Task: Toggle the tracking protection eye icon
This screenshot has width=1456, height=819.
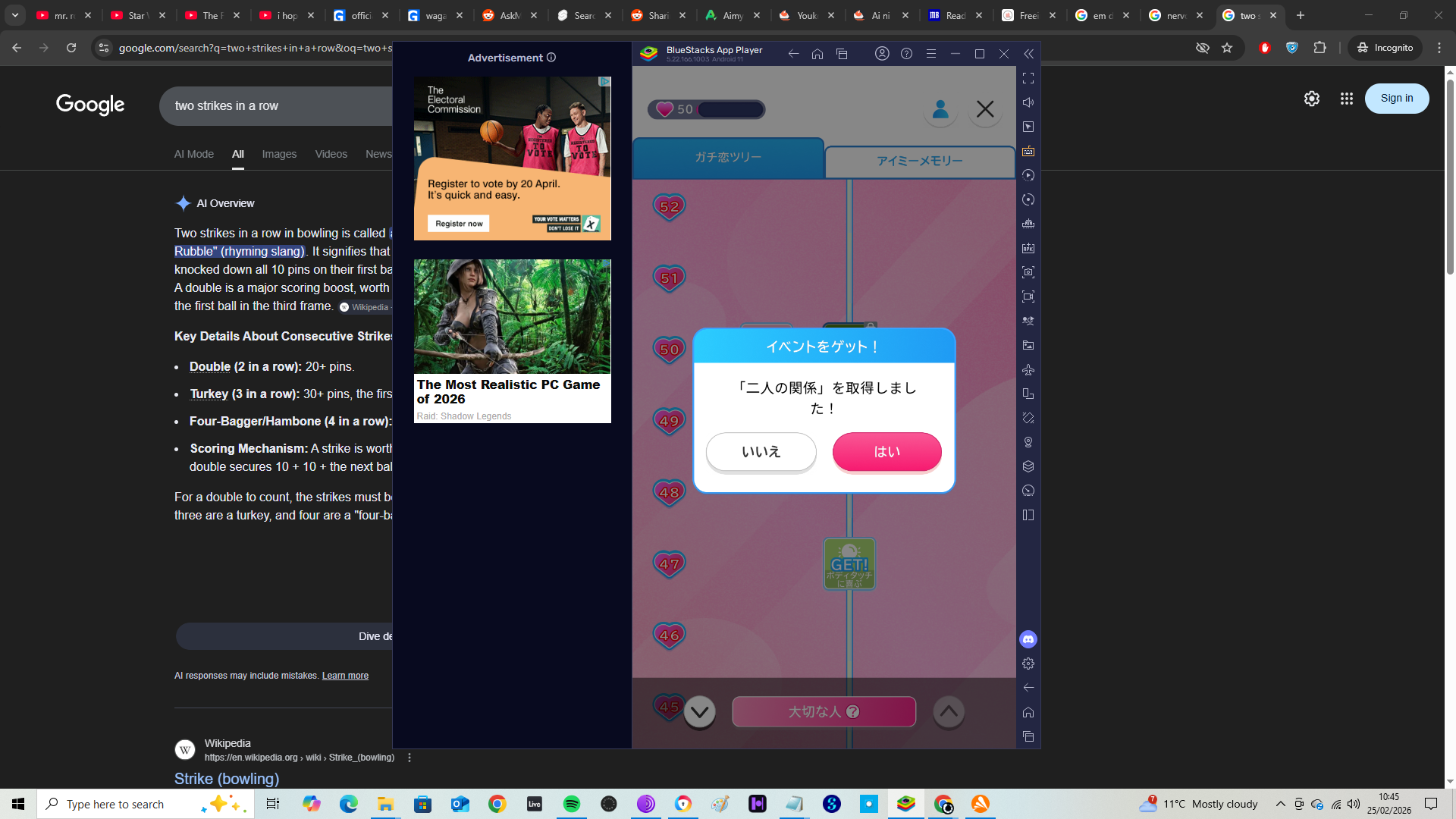Action: 1203,48
